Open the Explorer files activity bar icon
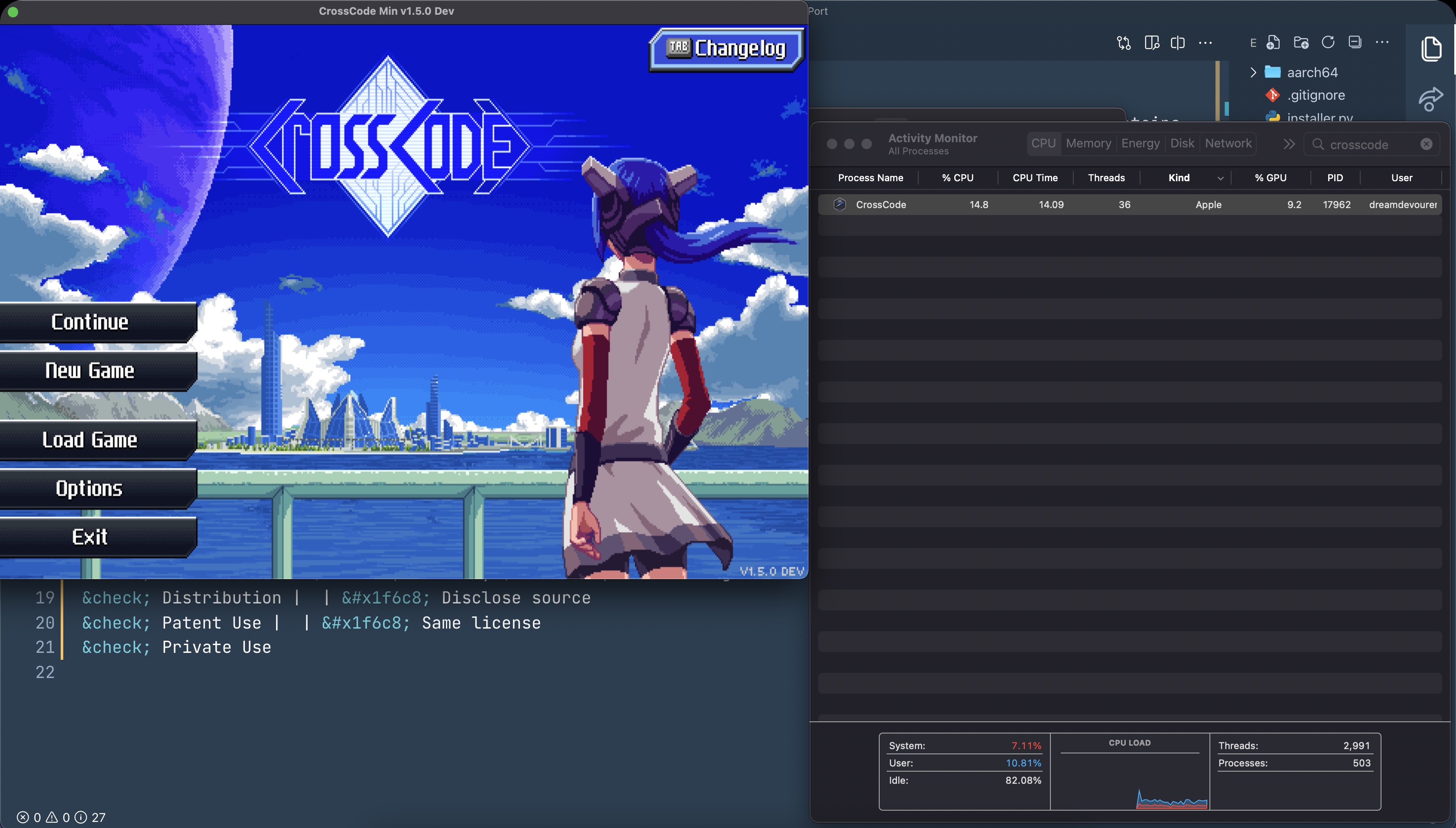The image size is (1456, 828). 1431,49
